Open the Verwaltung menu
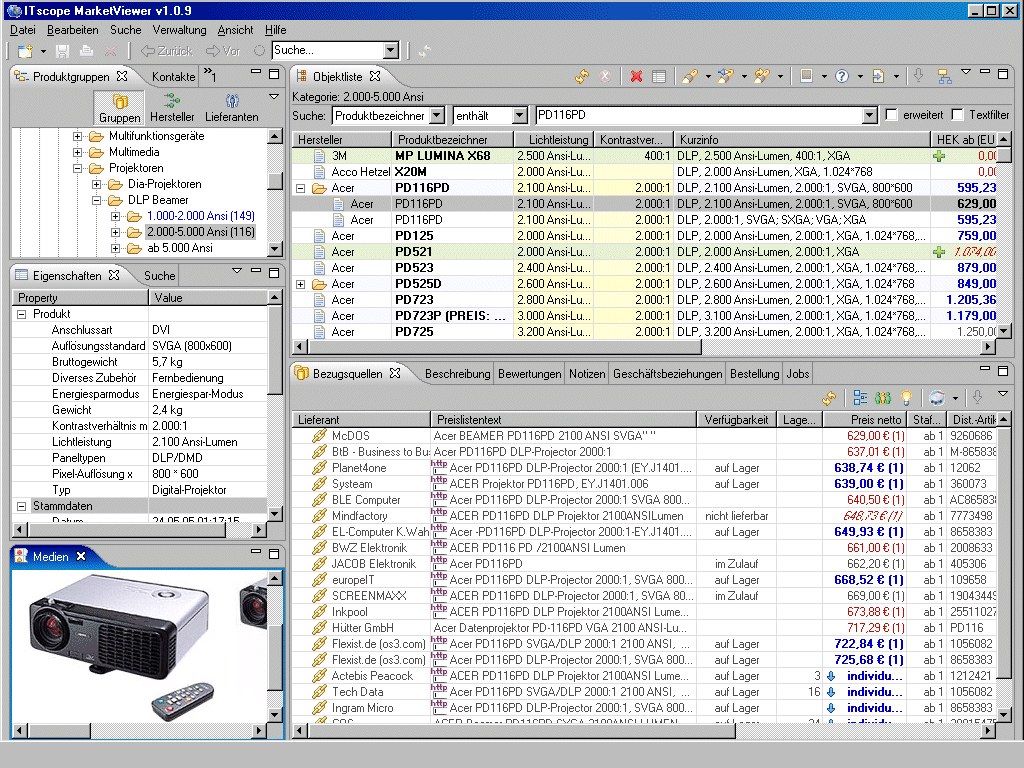 click(x=179, y=30)
